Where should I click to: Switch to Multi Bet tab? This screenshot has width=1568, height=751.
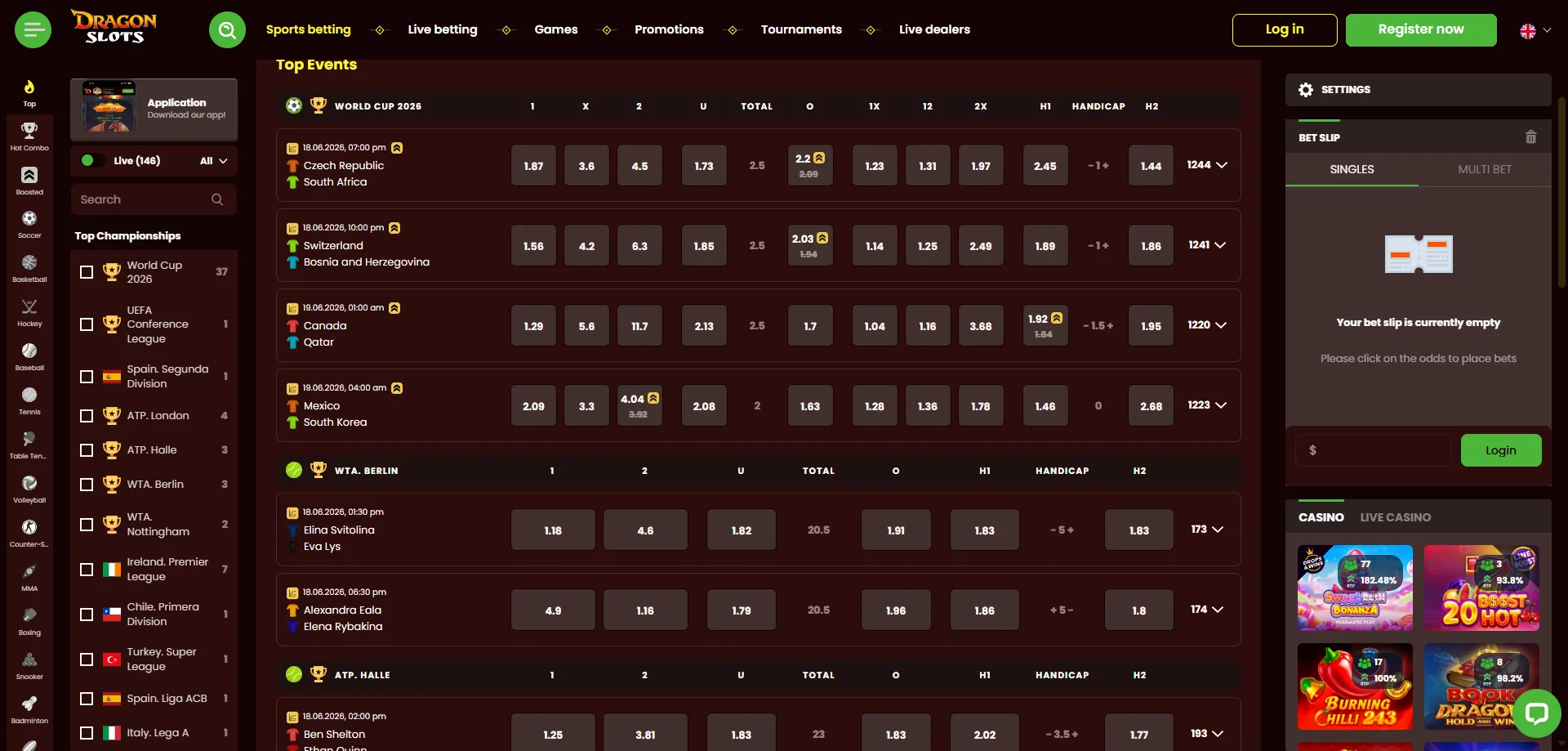[x=1485, y=169]
